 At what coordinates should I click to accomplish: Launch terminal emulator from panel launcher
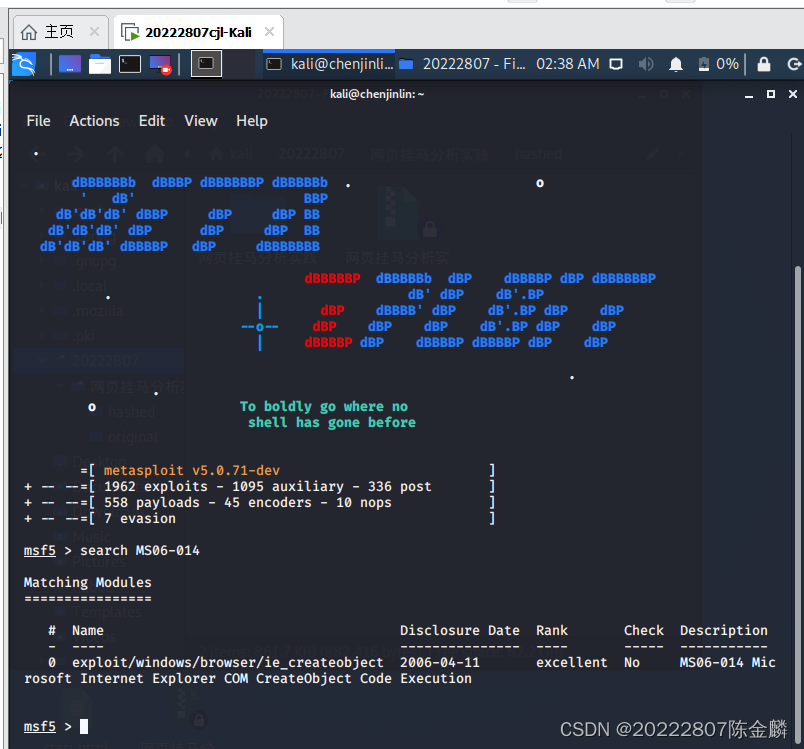tap(130, 64)
